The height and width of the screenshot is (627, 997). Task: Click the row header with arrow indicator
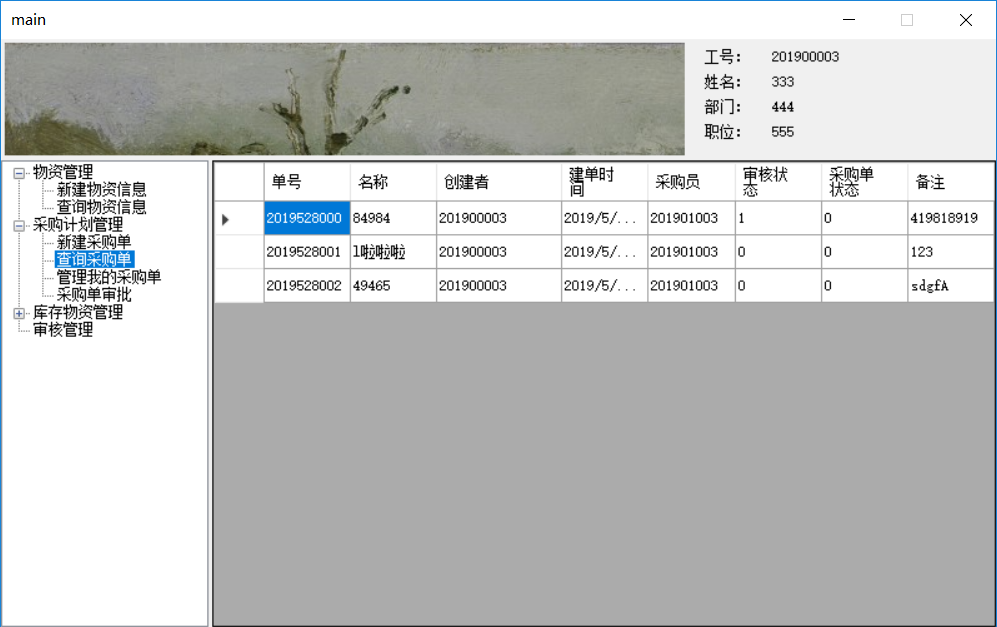238,218
